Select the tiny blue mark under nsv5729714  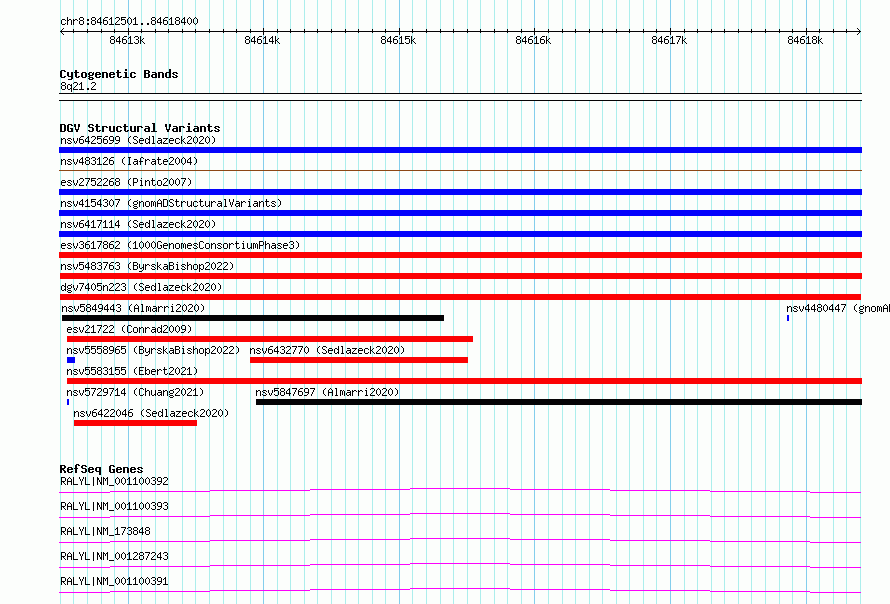click(68, 402)
